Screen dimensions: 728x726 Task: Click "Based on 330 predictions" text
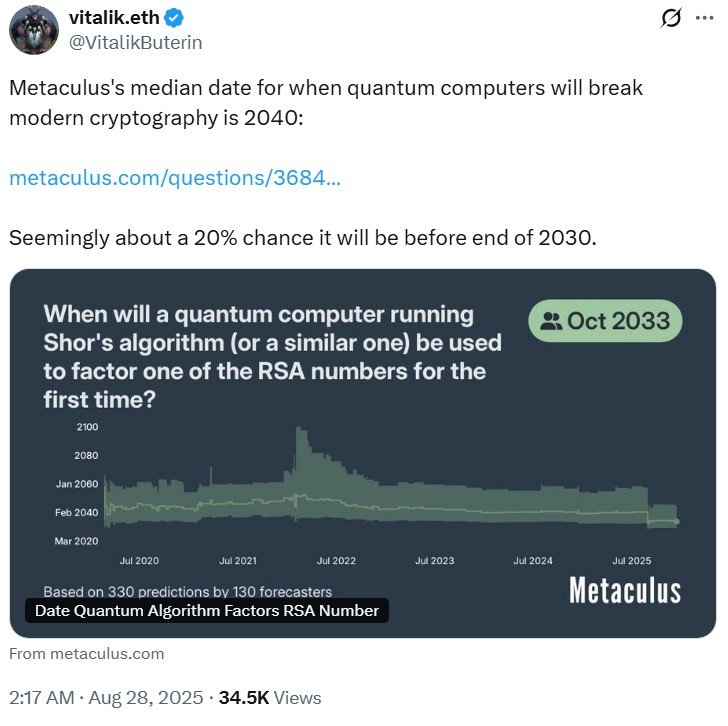(187, 591)
